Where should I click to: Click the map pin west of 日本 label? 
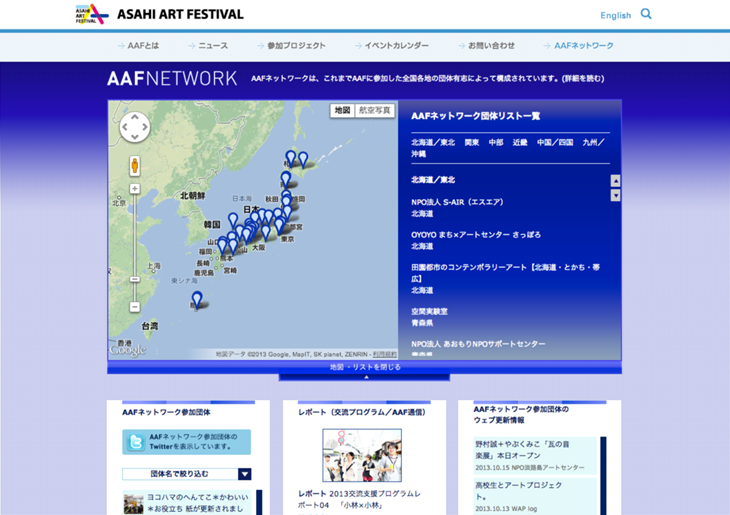pyautogui.click(x=233, y=220)
